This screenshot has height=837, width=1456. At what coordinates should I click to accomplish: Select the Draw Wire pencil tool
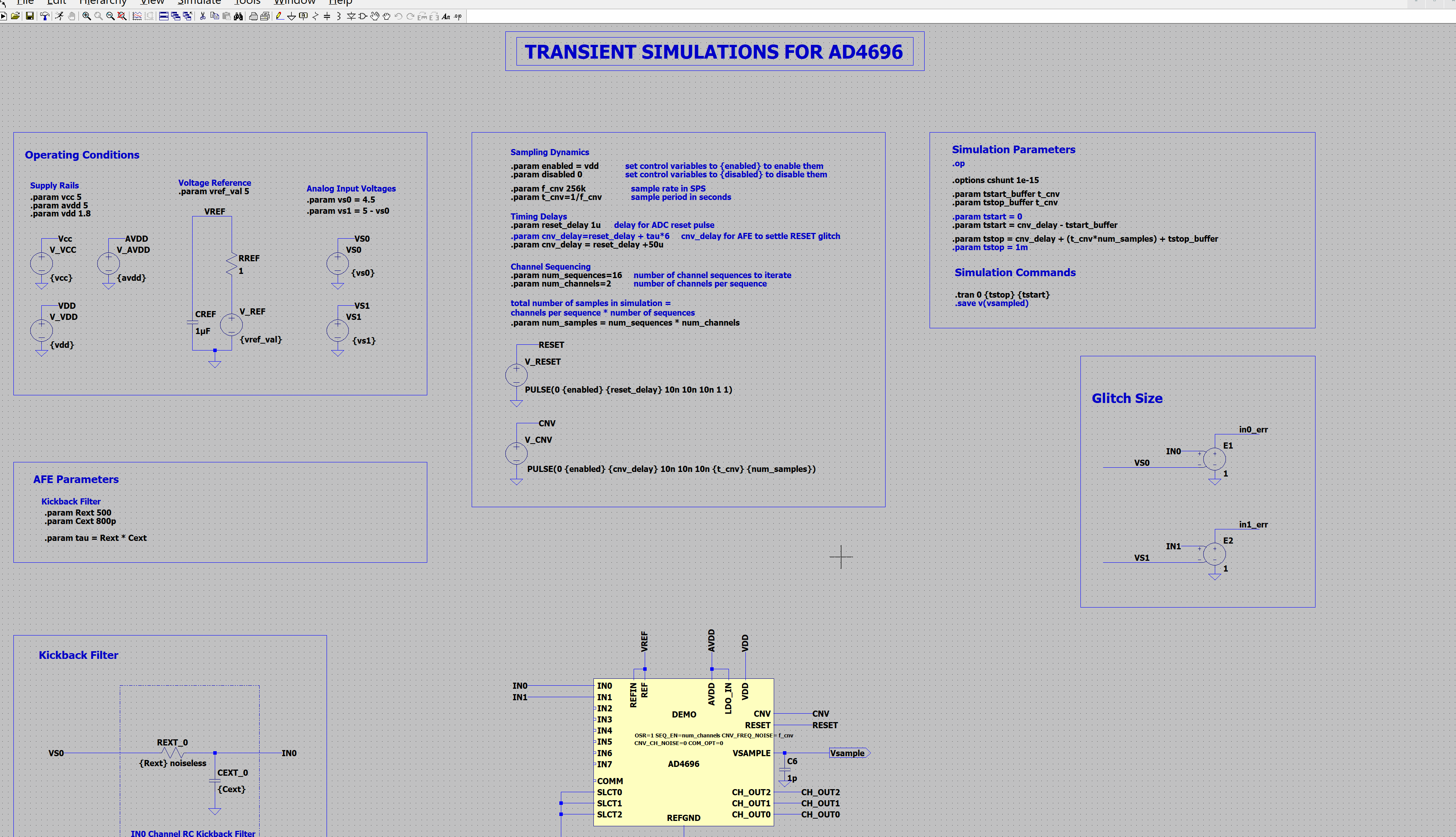pyautogui.click(x=280, y=16)
